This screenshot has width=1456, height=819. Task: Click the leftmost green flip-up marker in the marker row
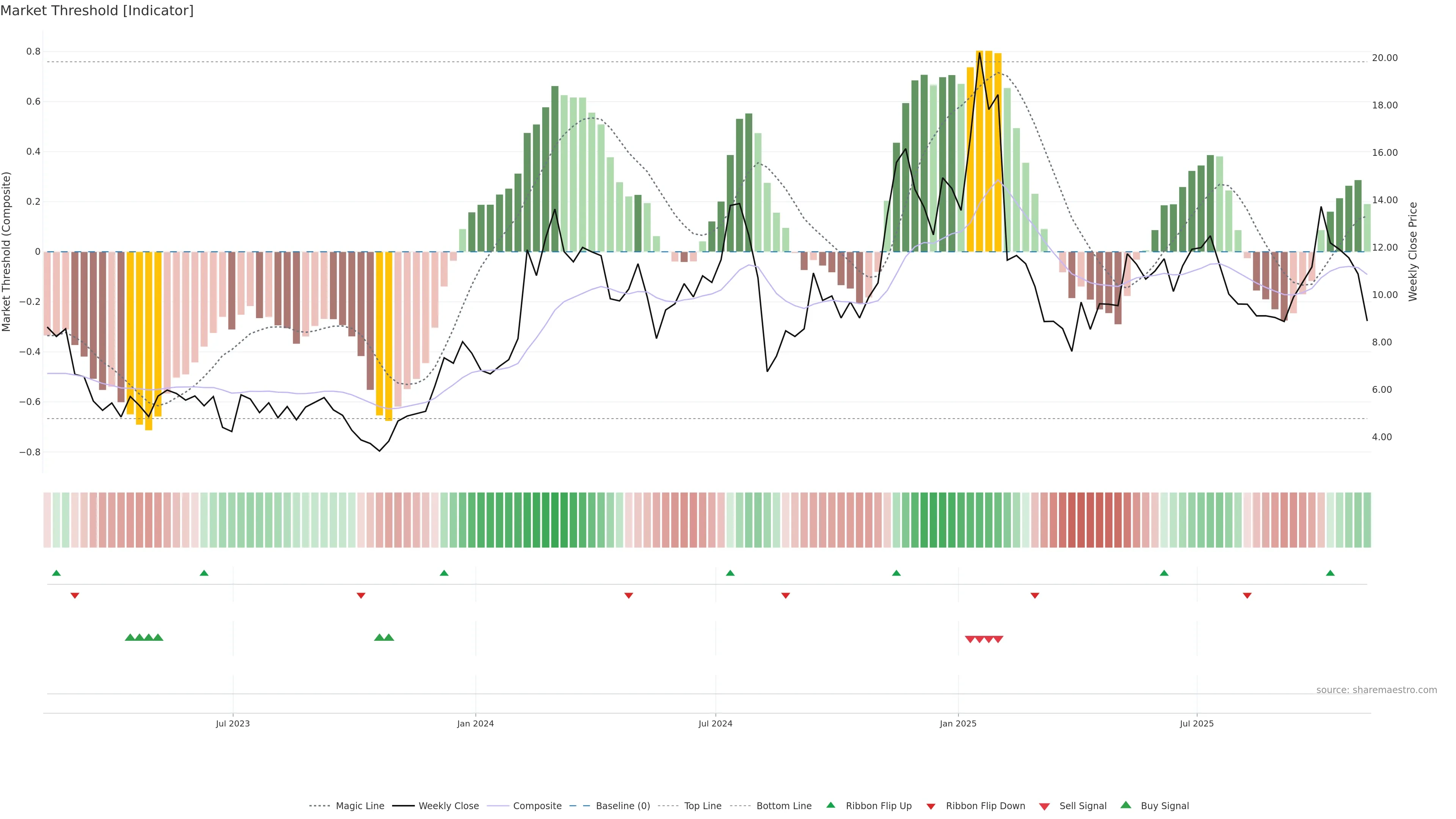tap(56, 573)
